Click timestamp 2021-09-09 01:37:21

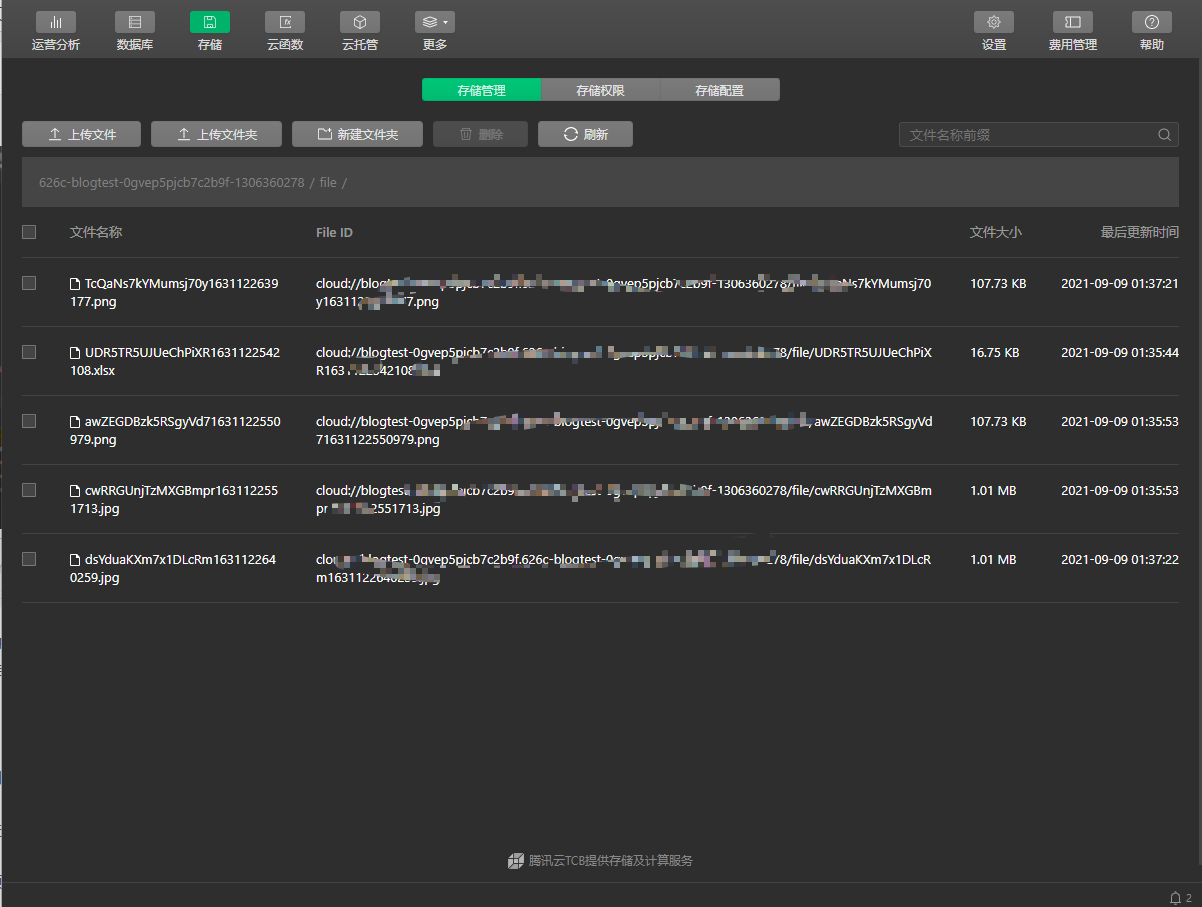(x=1120, y=284)
